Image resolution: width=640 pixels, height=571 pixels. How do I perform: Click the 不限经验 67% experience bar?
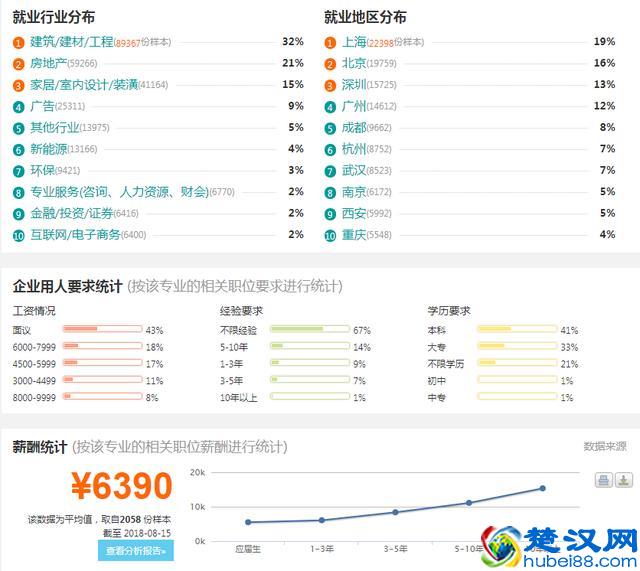[310, 329]
